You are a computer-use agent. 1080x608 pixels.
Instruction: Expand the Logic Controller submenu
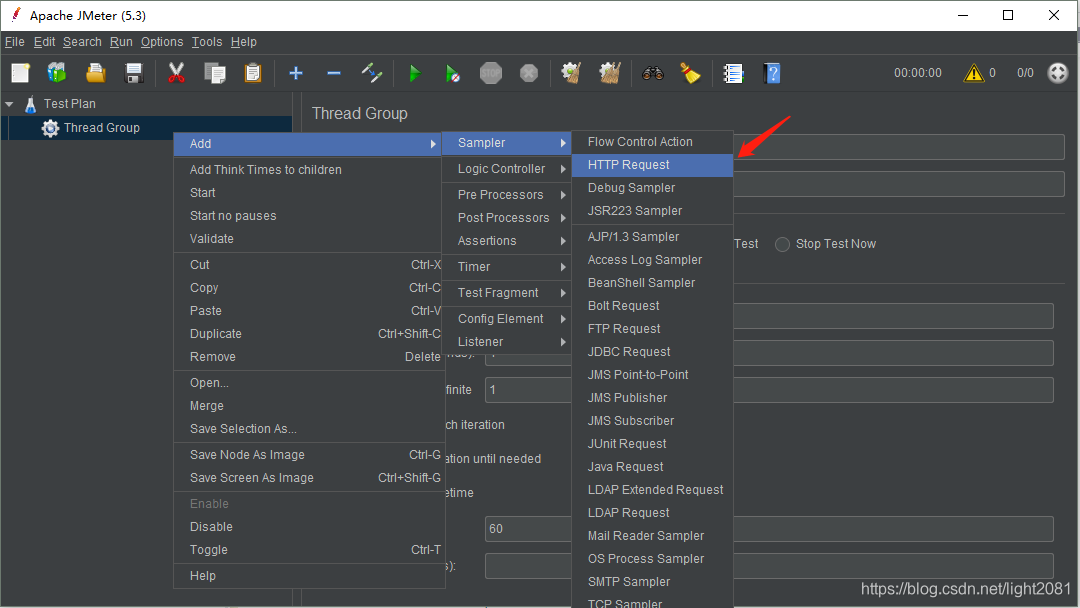pos(506,169)
